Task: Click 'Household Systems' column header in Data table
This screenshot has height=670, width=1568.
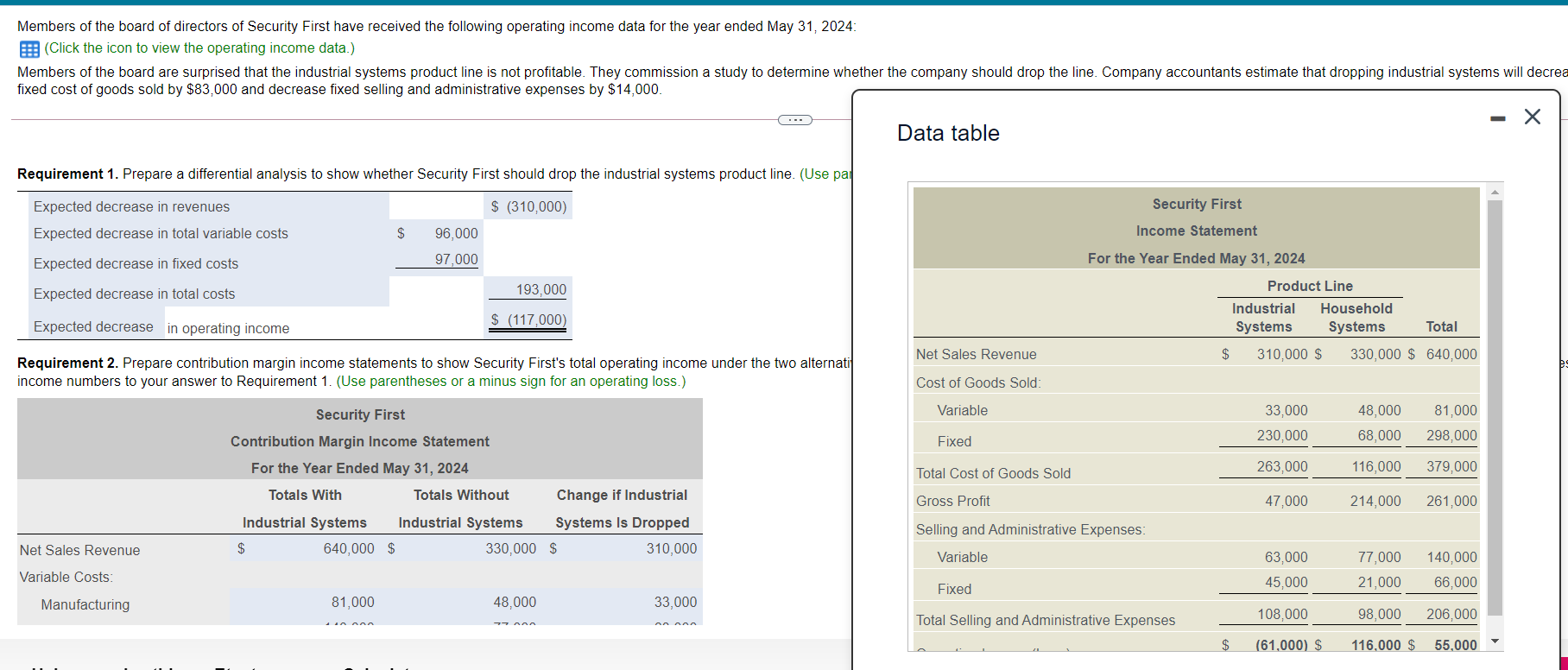Action: tap(1356, 318)
